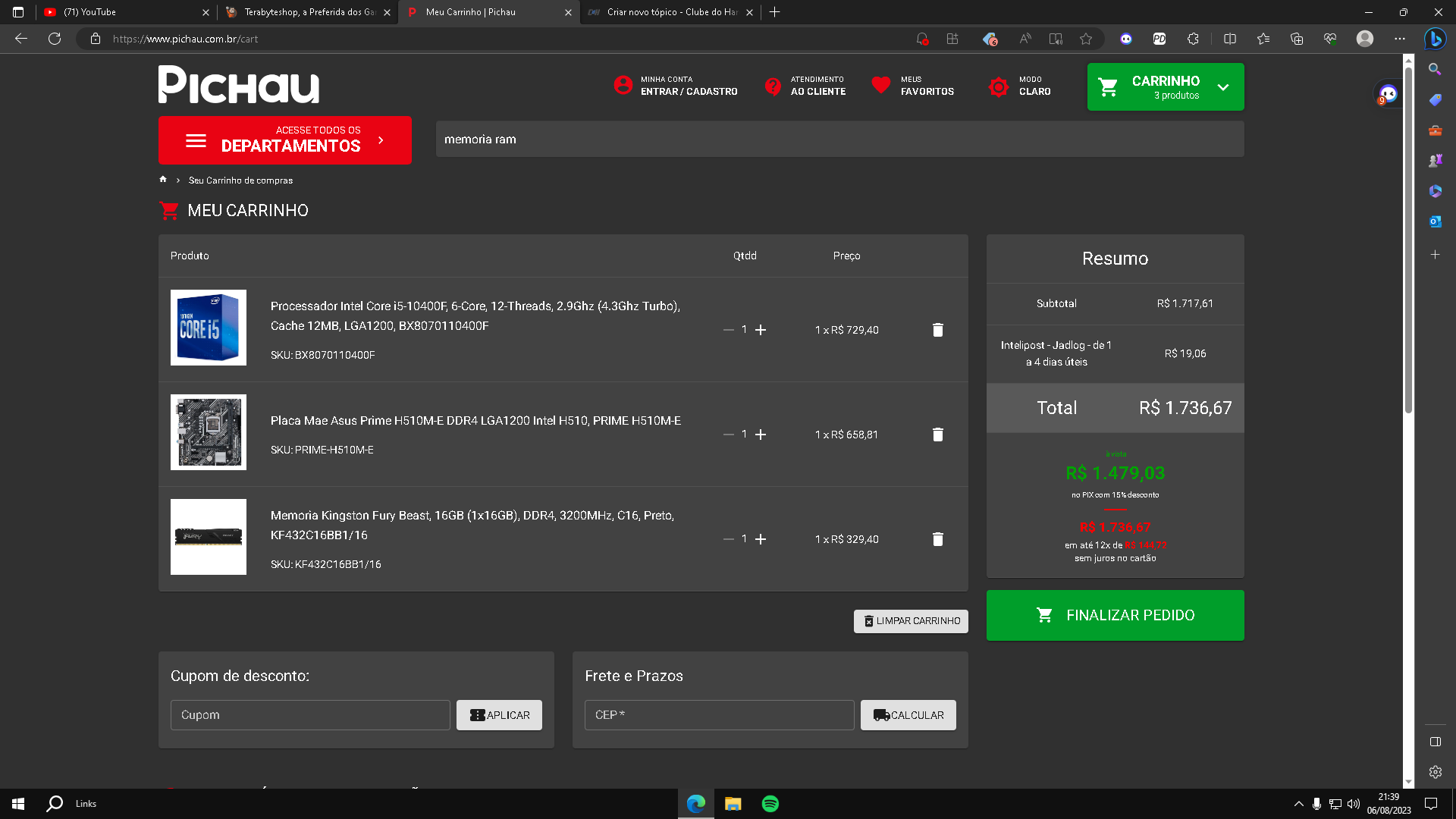The width and height of the screenshot is (1456, 819).
Task: Open Spotify from the taskbar
Action: point(770,804)
